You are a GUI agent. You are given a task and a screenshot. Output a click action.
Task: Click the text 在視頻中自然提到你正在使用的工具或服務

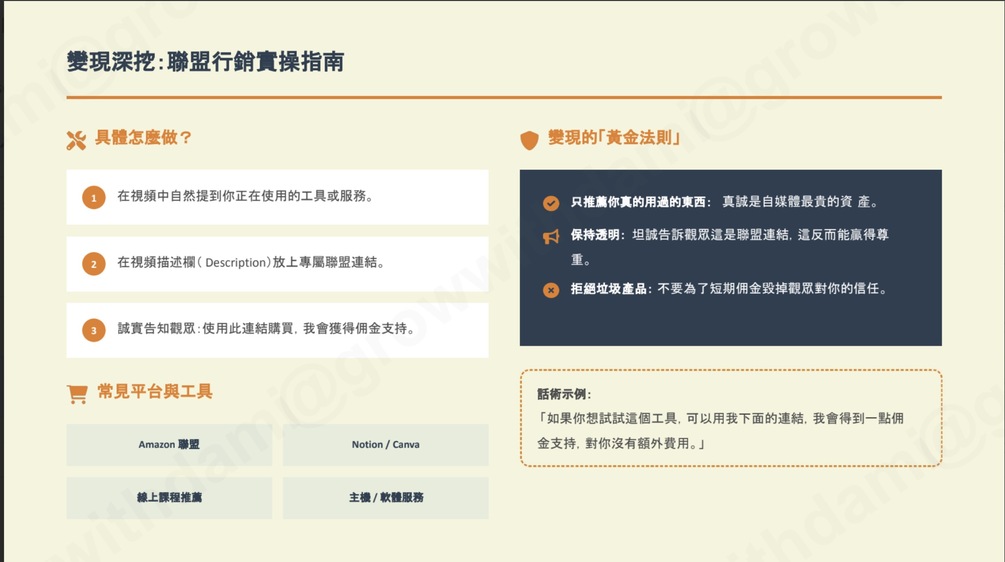245,196
